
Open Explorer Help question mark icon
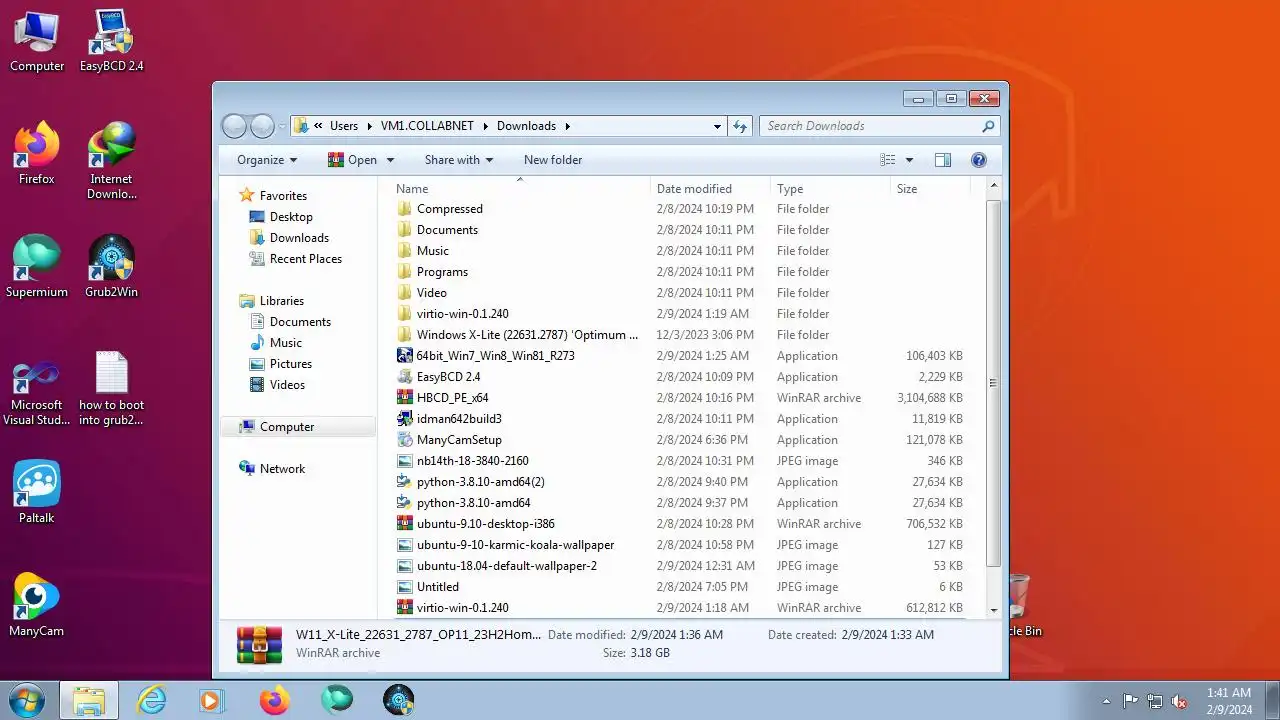click(979, 160)
